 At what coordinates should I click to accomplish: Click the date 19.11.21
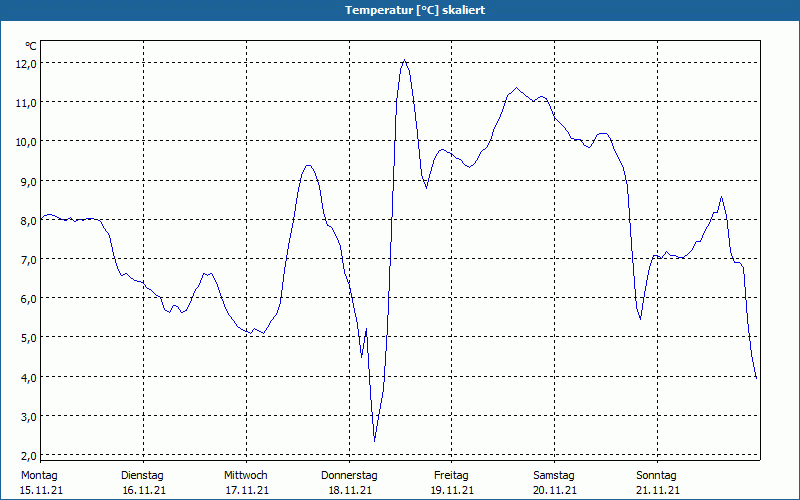(x=452, y=491)
